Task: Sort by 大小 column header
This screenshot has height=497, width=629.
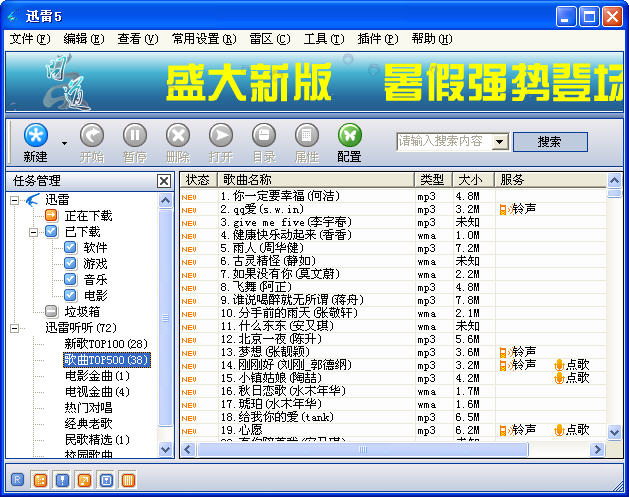Action: [473, 180]
